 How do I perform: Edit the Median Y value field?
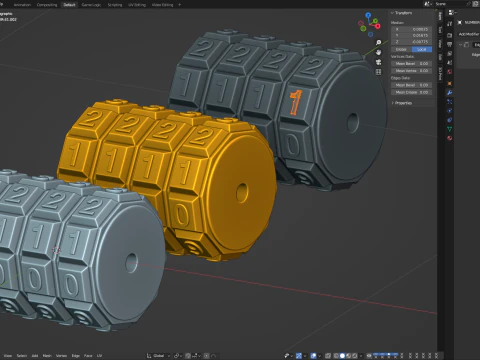pos(411,35)
